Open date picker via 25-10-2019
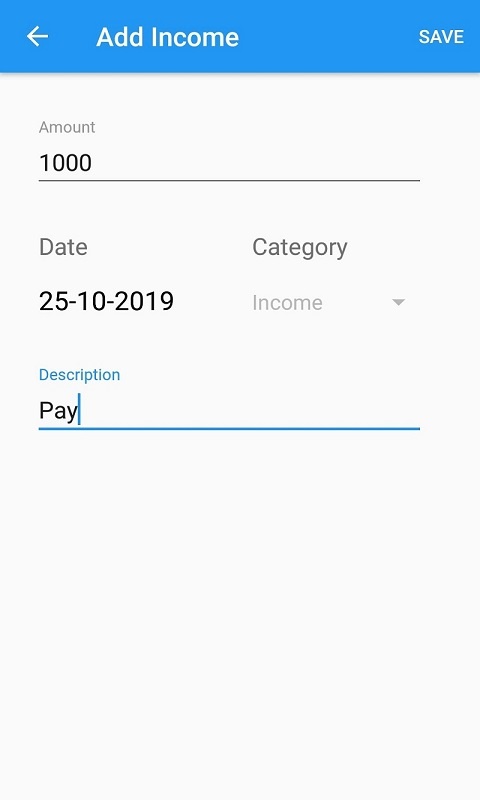This screenshot has width=480, height=800. [x=106, y=301]
